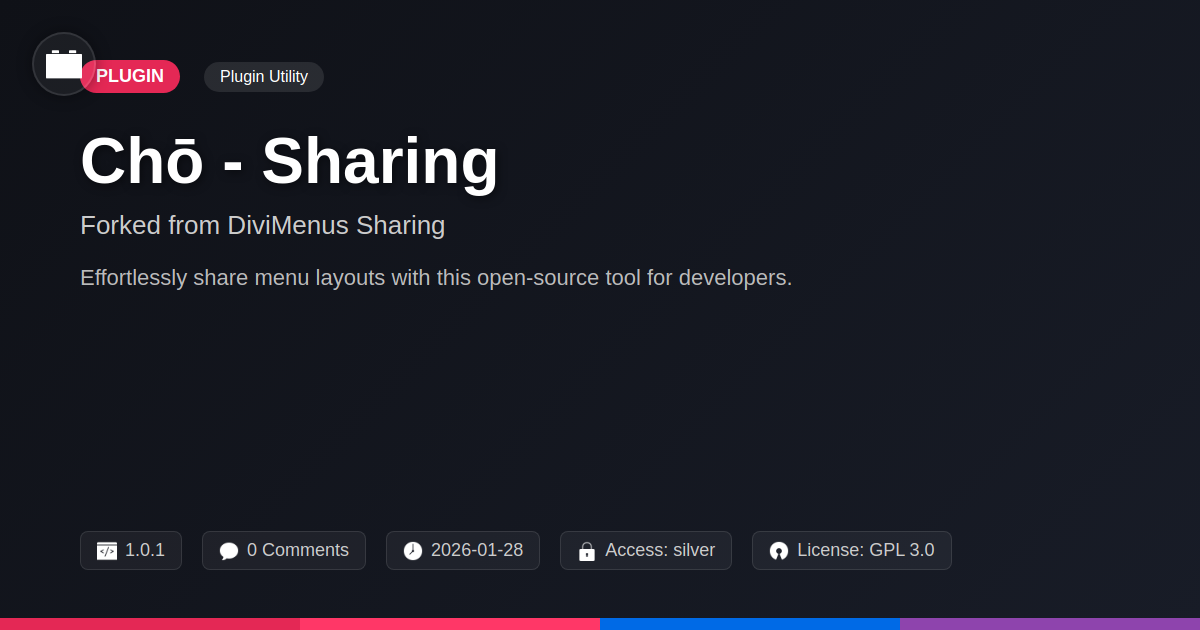Click the crimson bottom color strip

pyautogui.click(x=150, y=623)
